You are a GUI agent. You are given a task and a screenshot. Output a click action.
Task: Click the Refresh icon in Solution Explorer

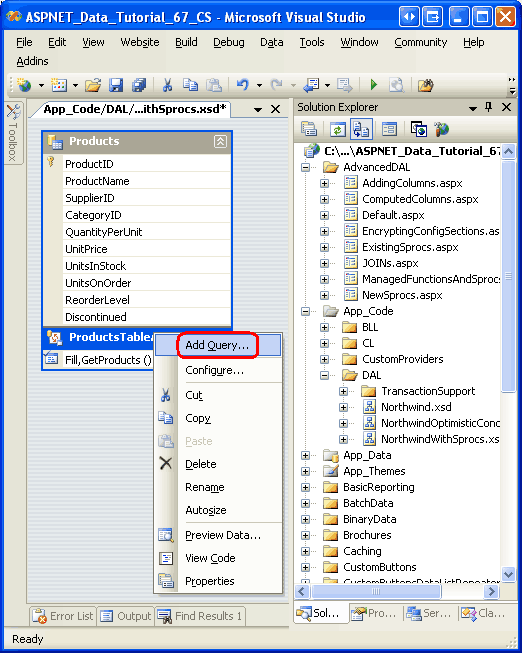(x=337, y=130)
